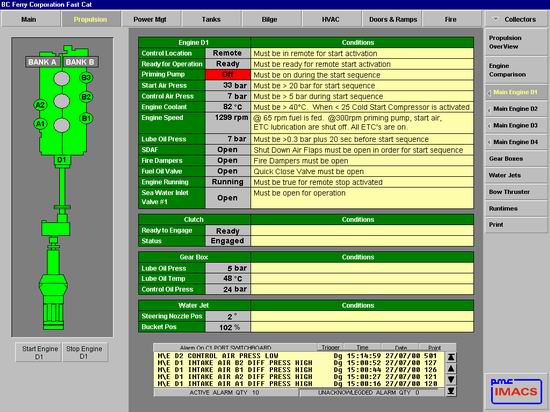Jump to bottom of alarm list

click(x=451, y=391)
